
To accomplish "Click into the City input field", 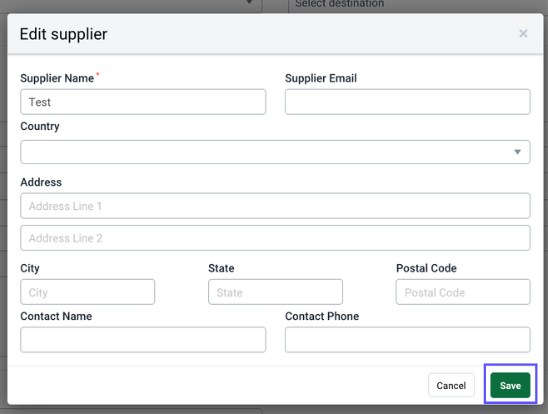I will click(87, 292).
